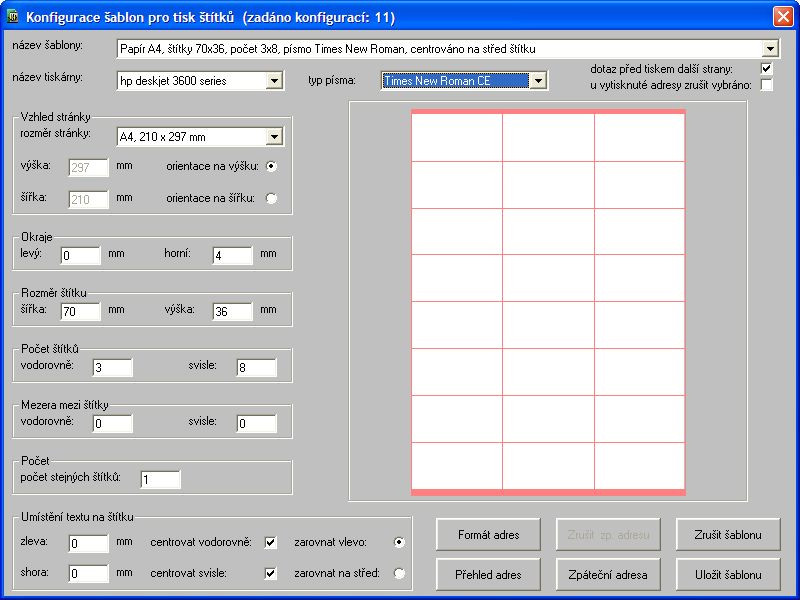The width and height of the screenshot is (800, 600).
Task: Click Počet štítků svisle field
Action: click(x=257, y=367)
